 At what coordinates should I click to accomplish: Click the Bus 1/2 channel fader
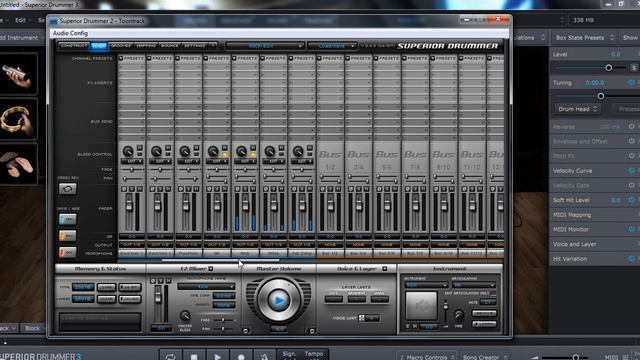click(x=330, y=206)
